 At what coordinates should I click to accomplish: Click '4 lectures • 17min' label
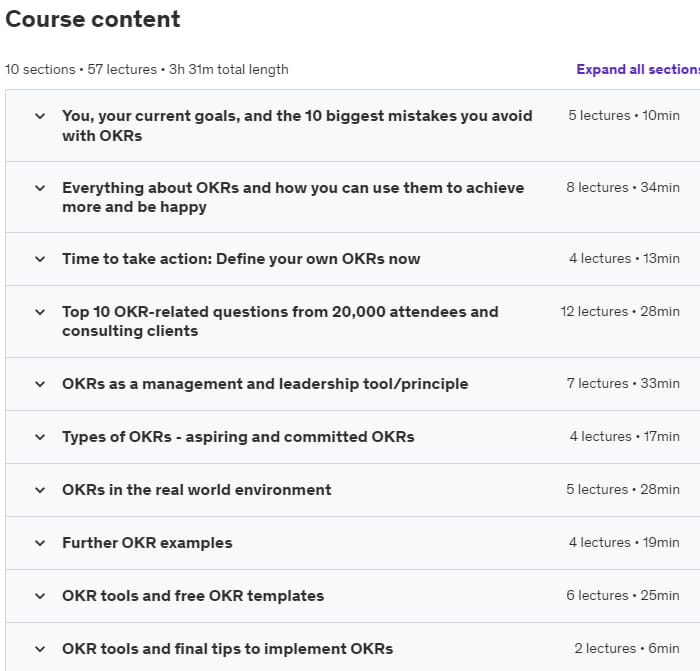(625, 437)
